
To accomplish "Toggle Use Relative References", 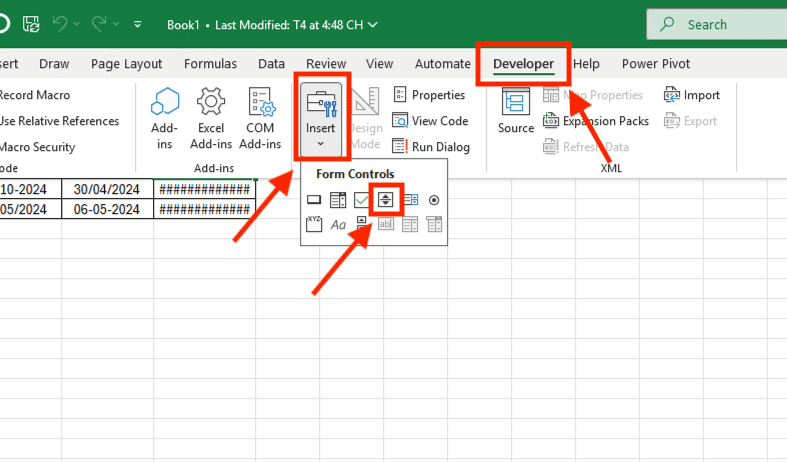I will pos(59,121).
